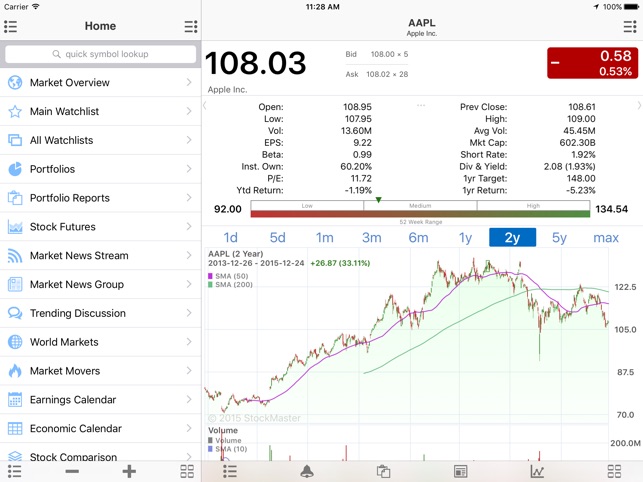
Task: Select the 1d chart range tab
Action: tap(230, 238)
